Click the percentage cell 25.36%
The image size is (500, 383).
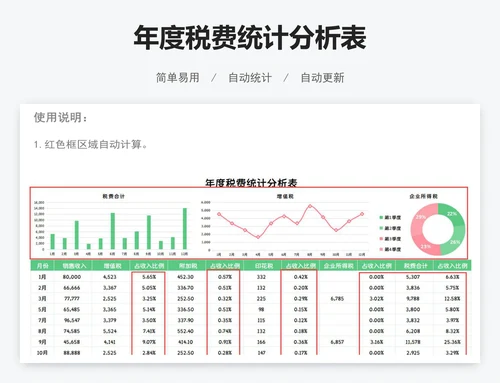(452, 342)
